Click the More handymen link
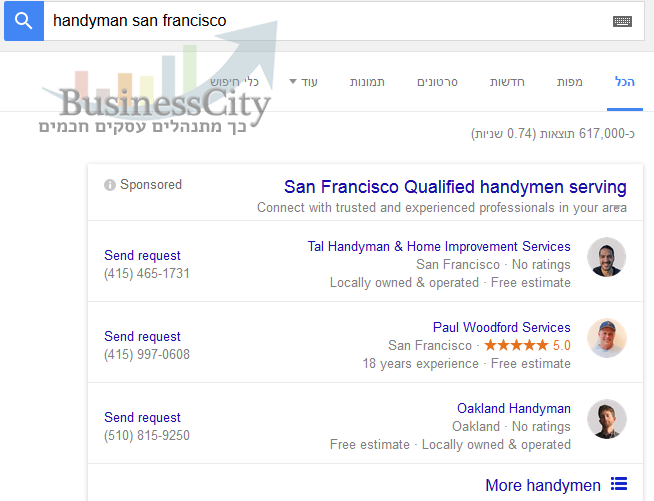The image size is (654, 501). [543, 485]
